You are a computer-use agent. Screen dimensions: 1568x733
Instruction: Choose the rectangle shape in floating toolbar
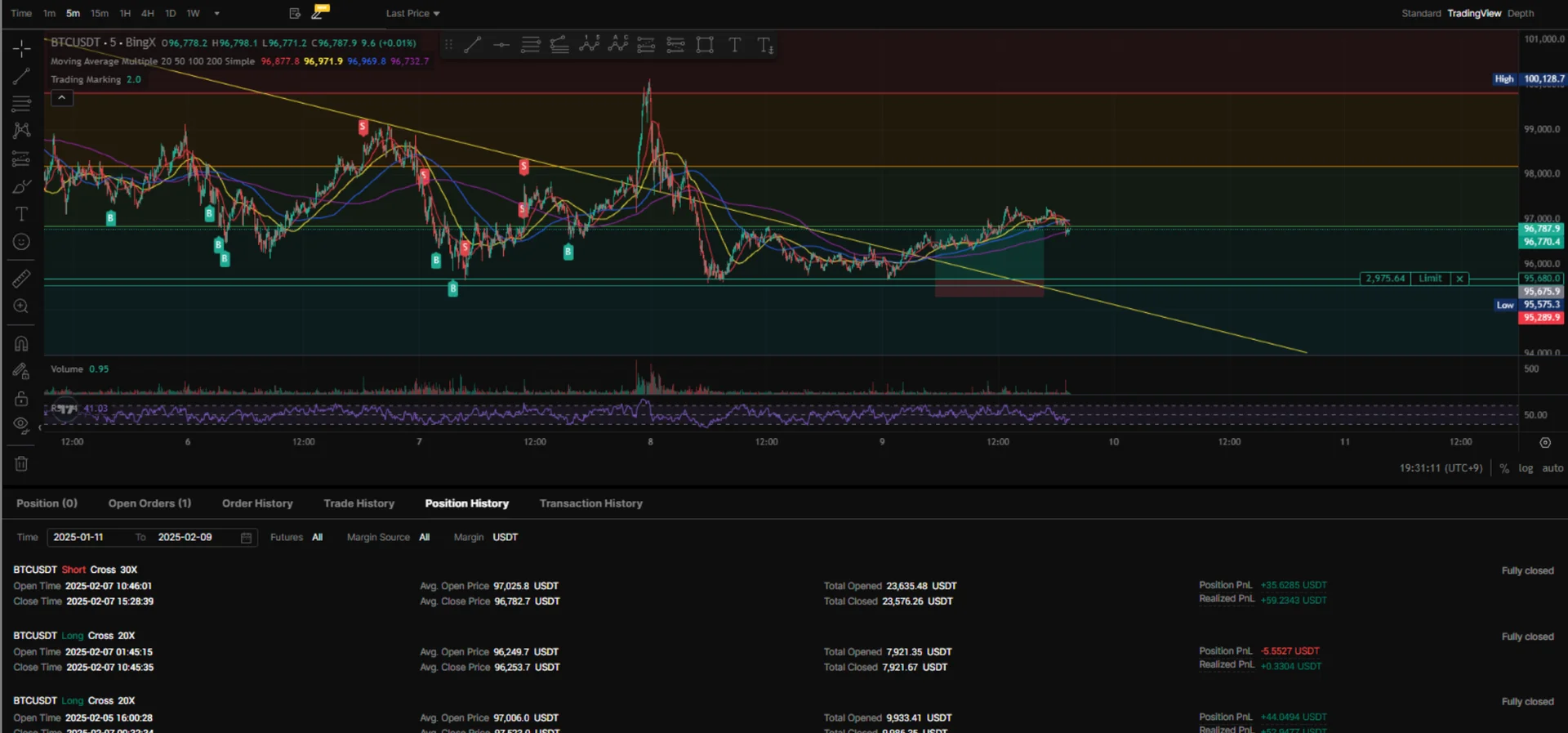(x=705, y=45)
